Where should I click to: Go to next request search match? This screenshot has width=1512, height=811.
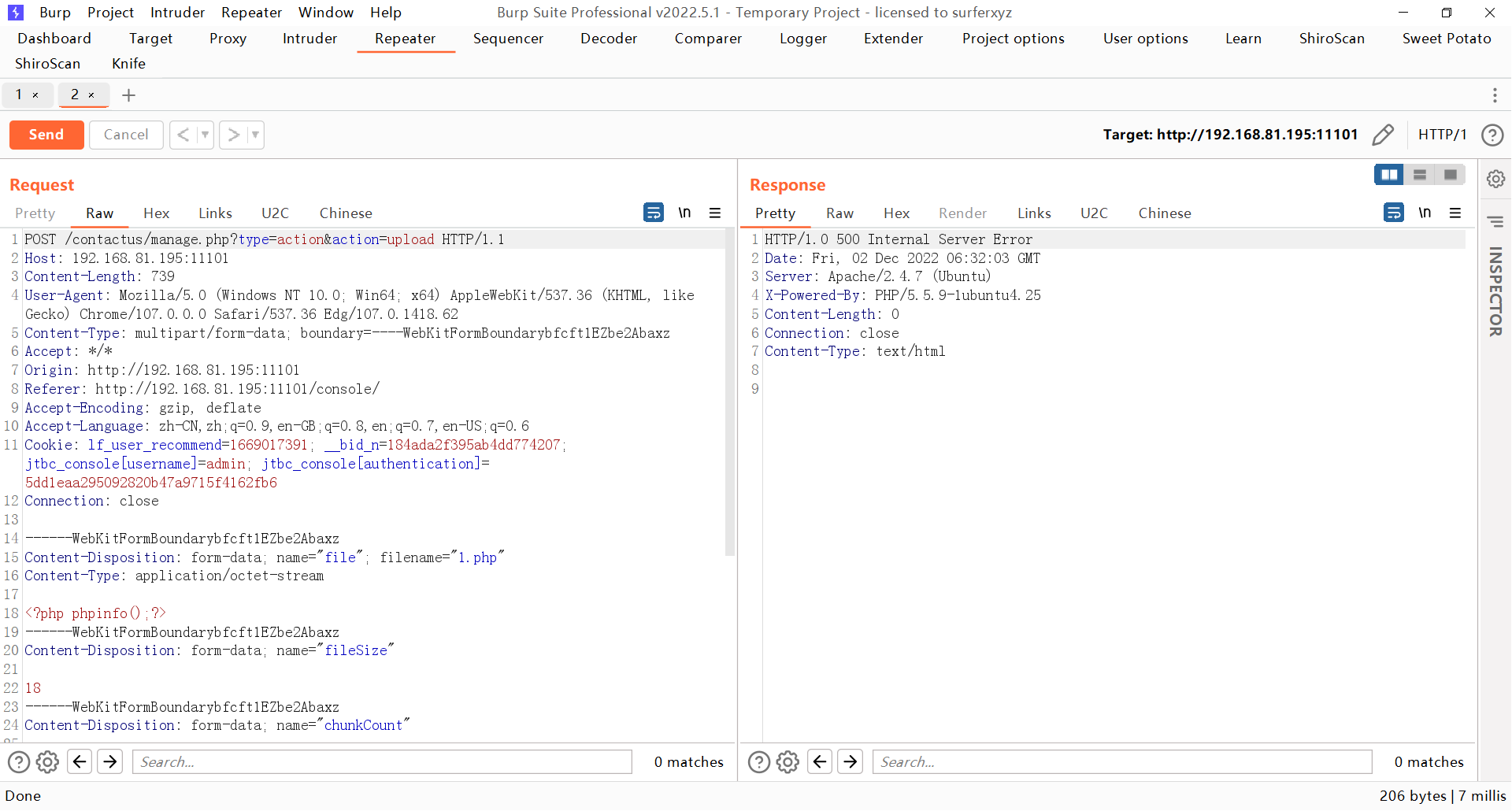(x=110, y=761)
